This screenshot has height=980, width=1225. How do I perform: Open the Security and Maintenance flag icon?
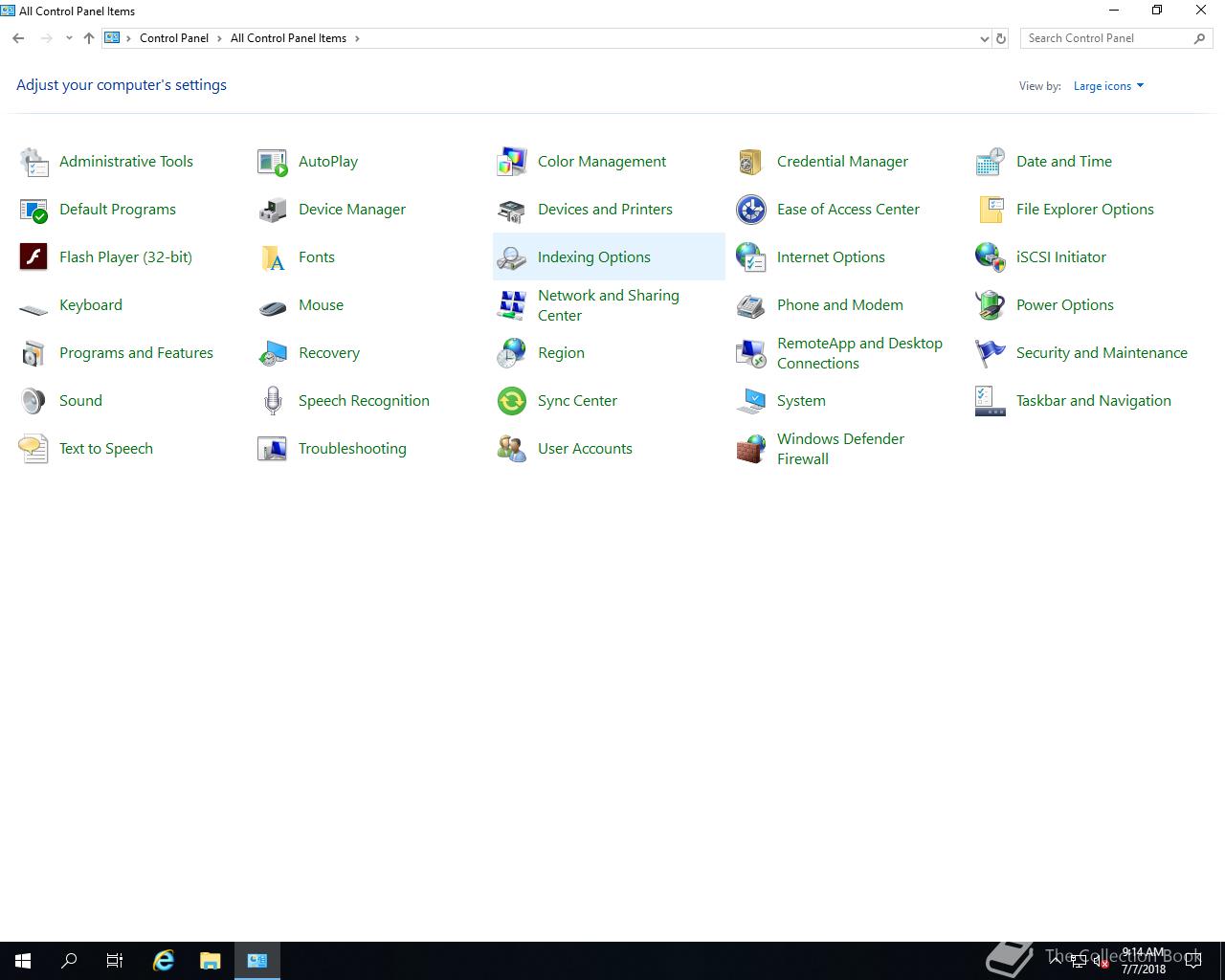pos(991,353)
